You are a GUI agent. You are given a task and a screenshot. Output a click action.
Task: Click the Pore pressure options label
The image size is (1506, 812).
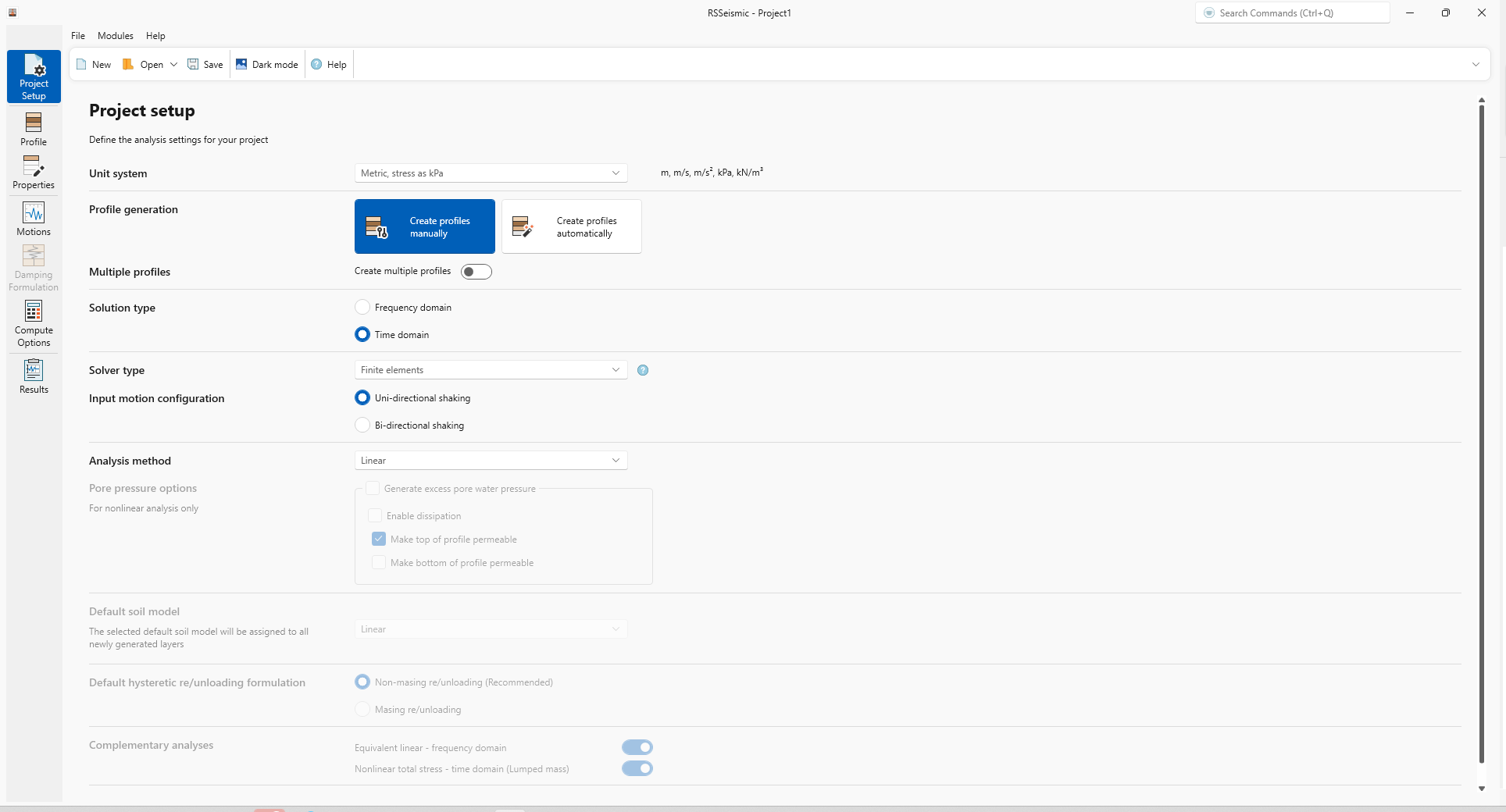(143, 489)
